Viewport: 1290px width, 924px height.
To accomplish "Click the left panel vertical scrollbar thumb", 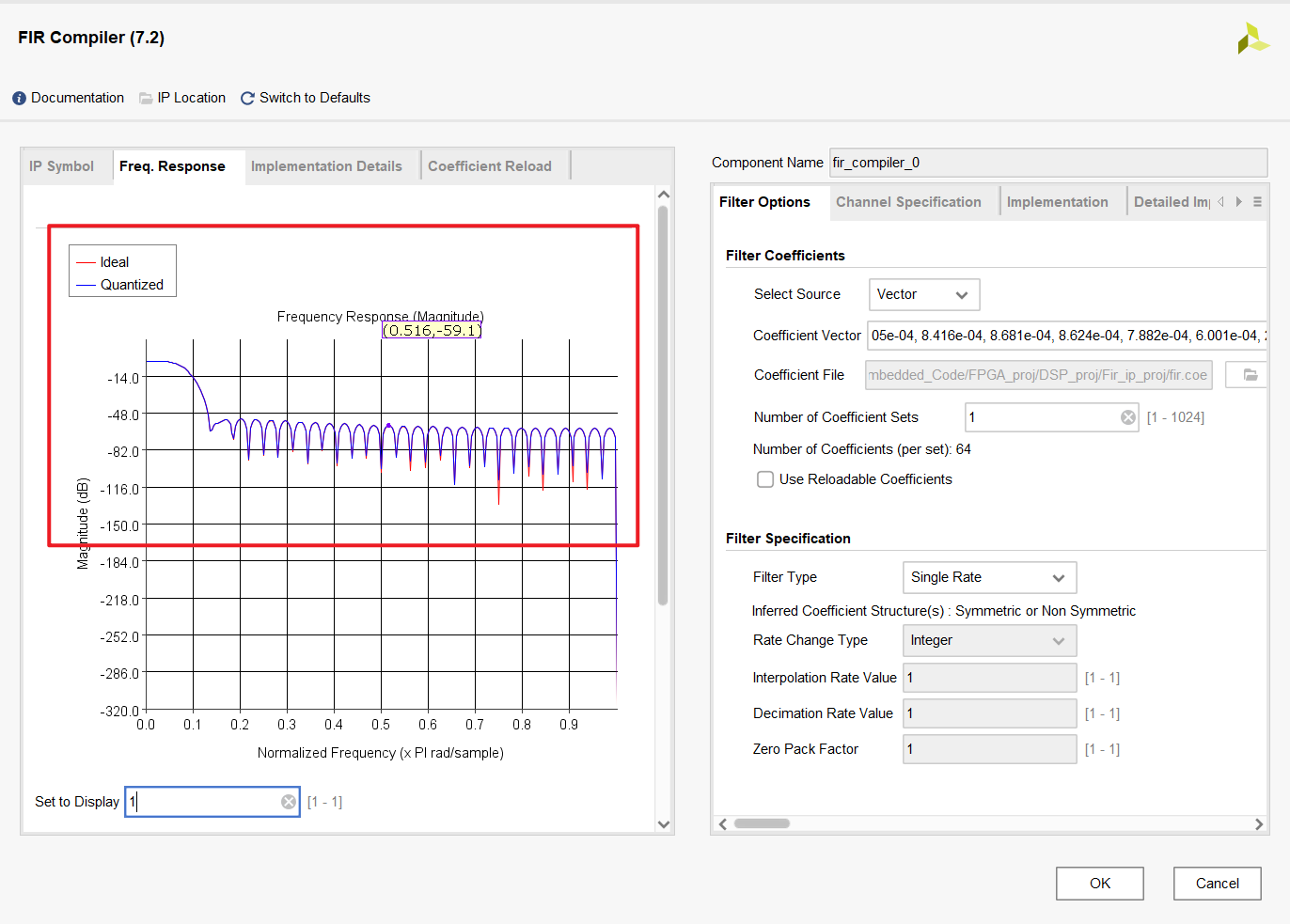I will click(x=663, y=404).
